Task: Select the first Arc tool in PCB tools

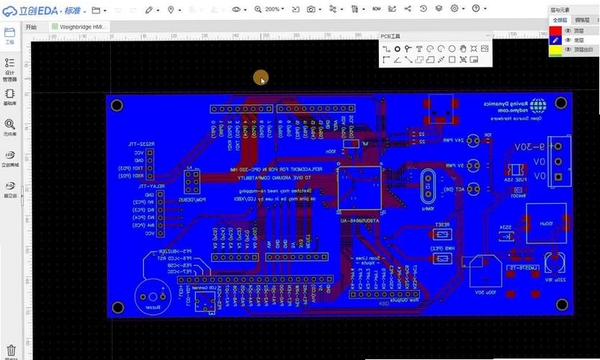Action: pos(430,49)
